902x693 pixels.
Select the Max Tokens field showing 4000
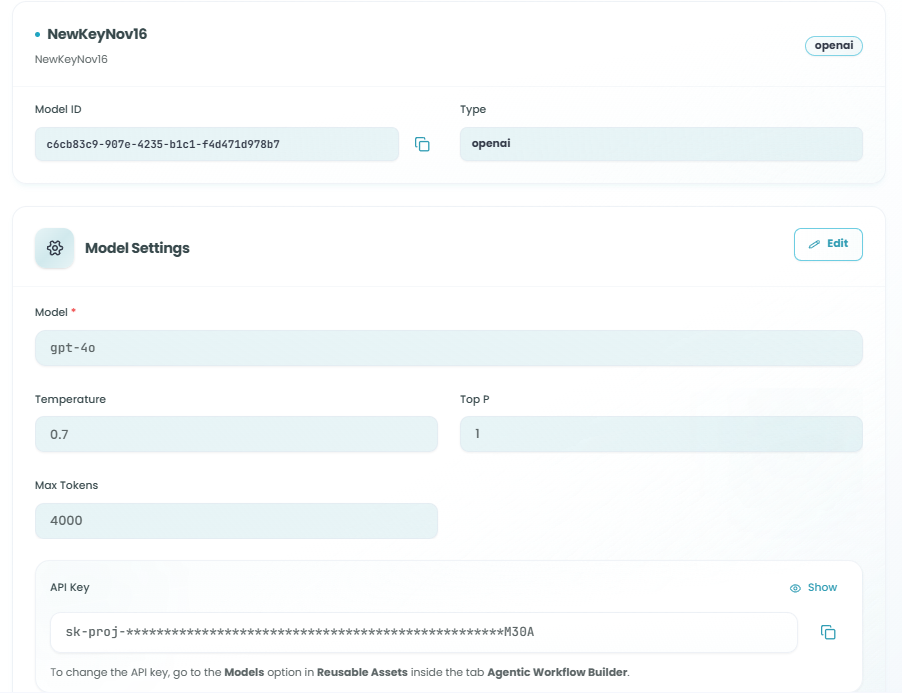click(236, 521)
